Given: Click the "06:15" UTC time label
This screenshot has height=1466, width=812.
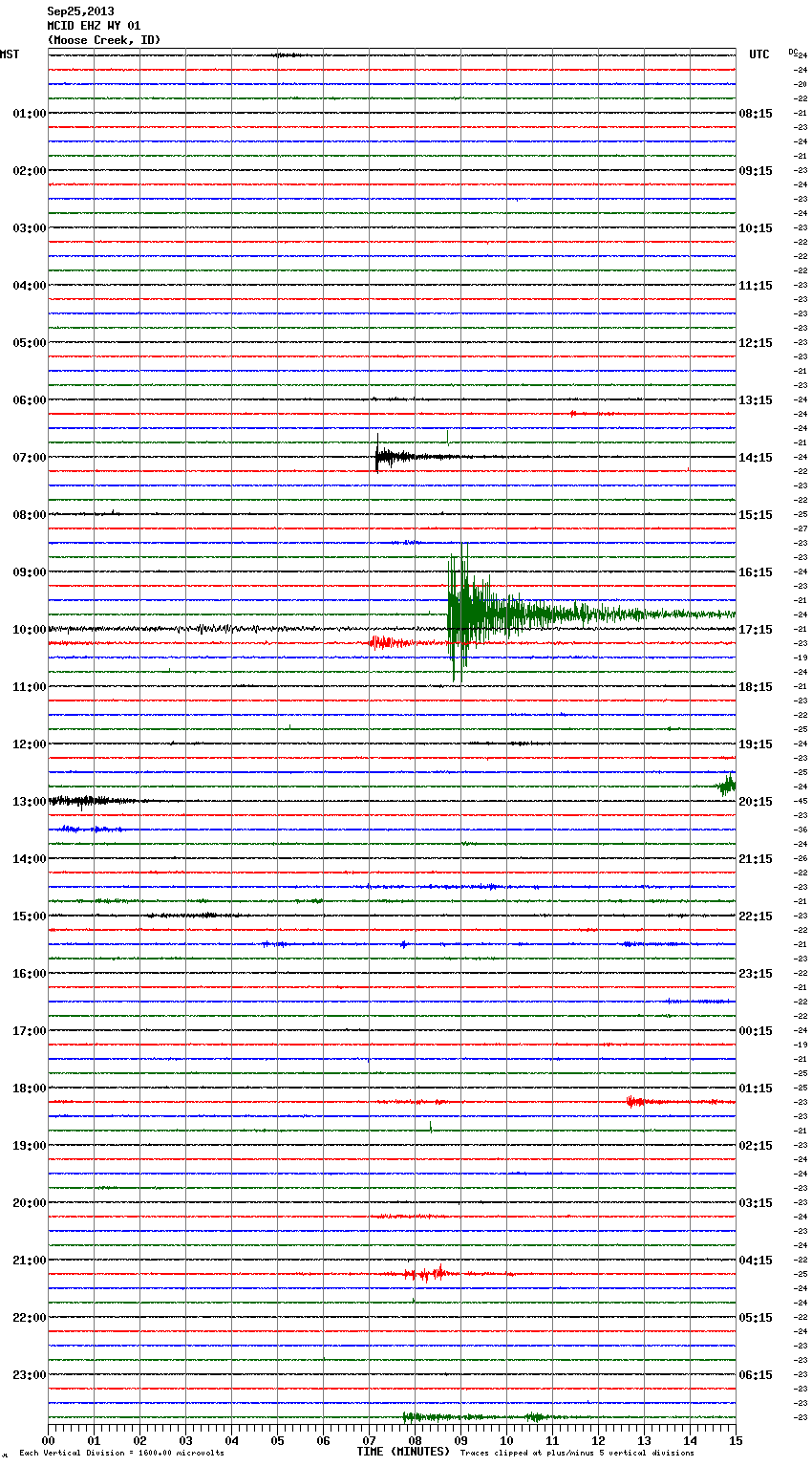Looking at the screenshot, I should (756, 1375).
